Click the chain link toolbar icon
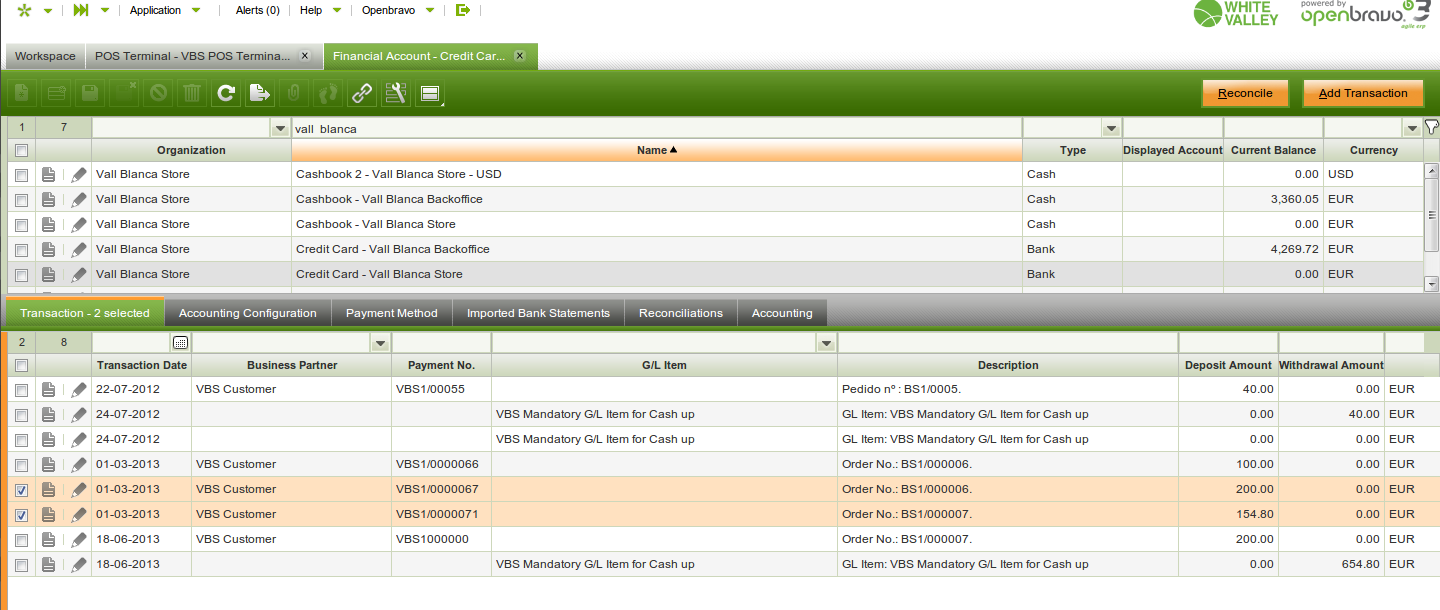The width and height of the screenshot is (1440, 610). coord(362,94)
